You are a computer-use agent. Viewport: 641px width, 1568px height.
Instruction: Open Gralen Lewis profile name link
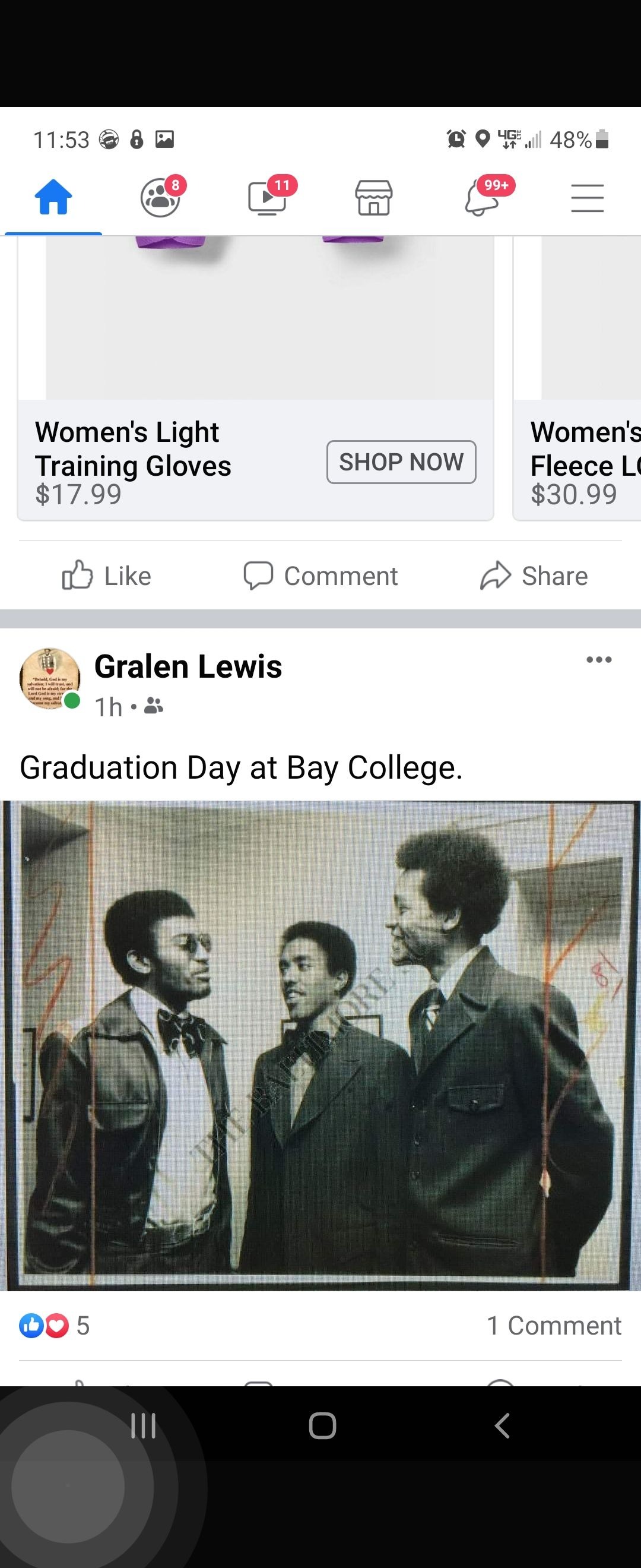pyautogui.click(x=189, y=666)
